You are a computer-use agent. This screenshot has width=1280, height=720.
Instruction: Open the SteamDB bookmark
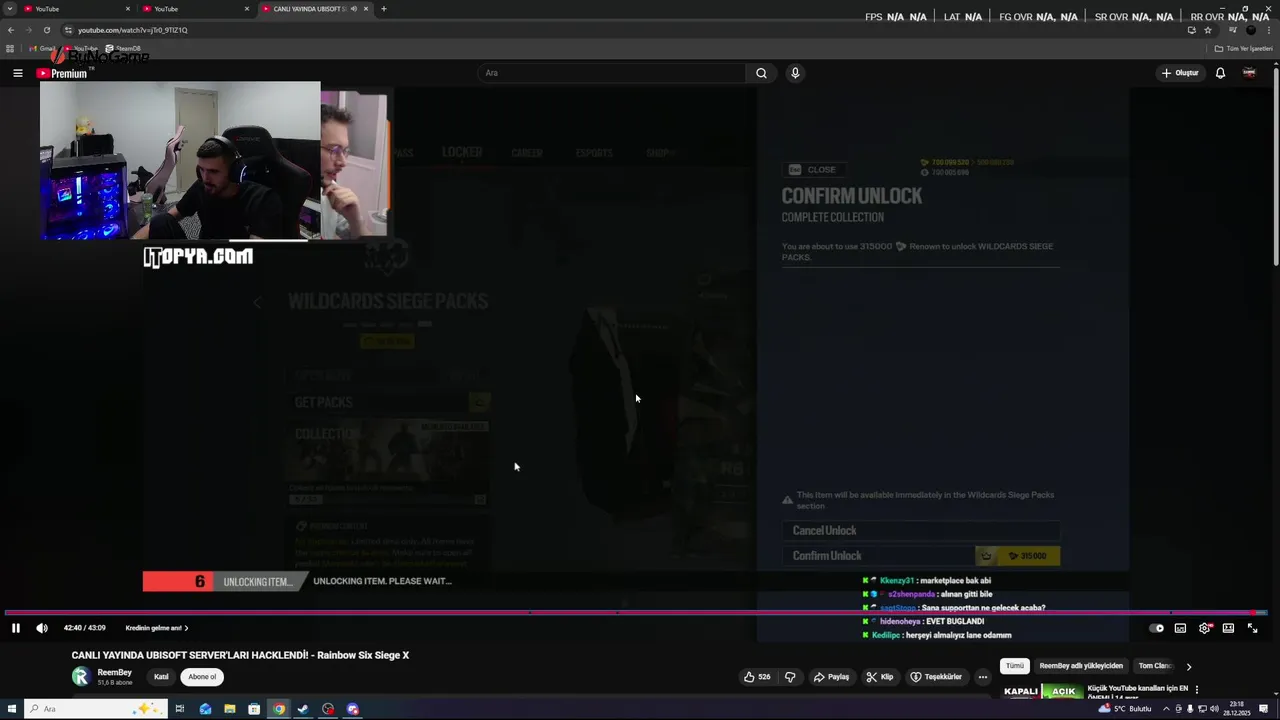click(x=123, y=49)
